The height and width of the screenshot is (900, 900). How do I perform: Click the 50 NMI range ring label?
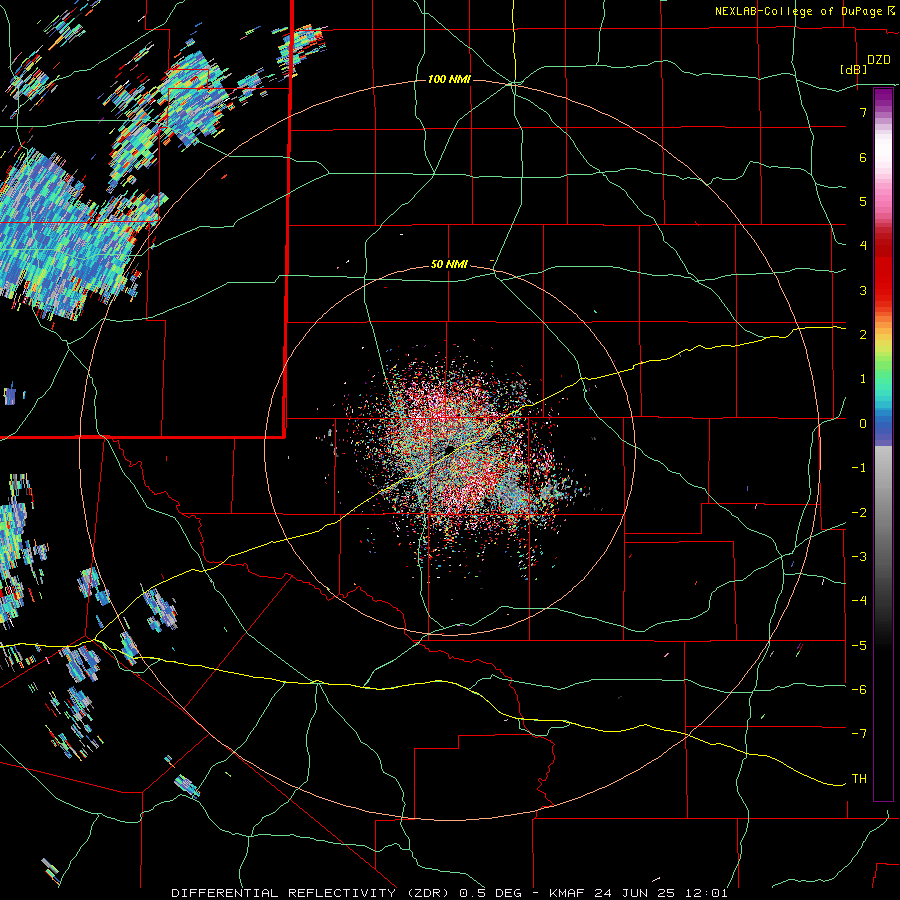point(449,265)
